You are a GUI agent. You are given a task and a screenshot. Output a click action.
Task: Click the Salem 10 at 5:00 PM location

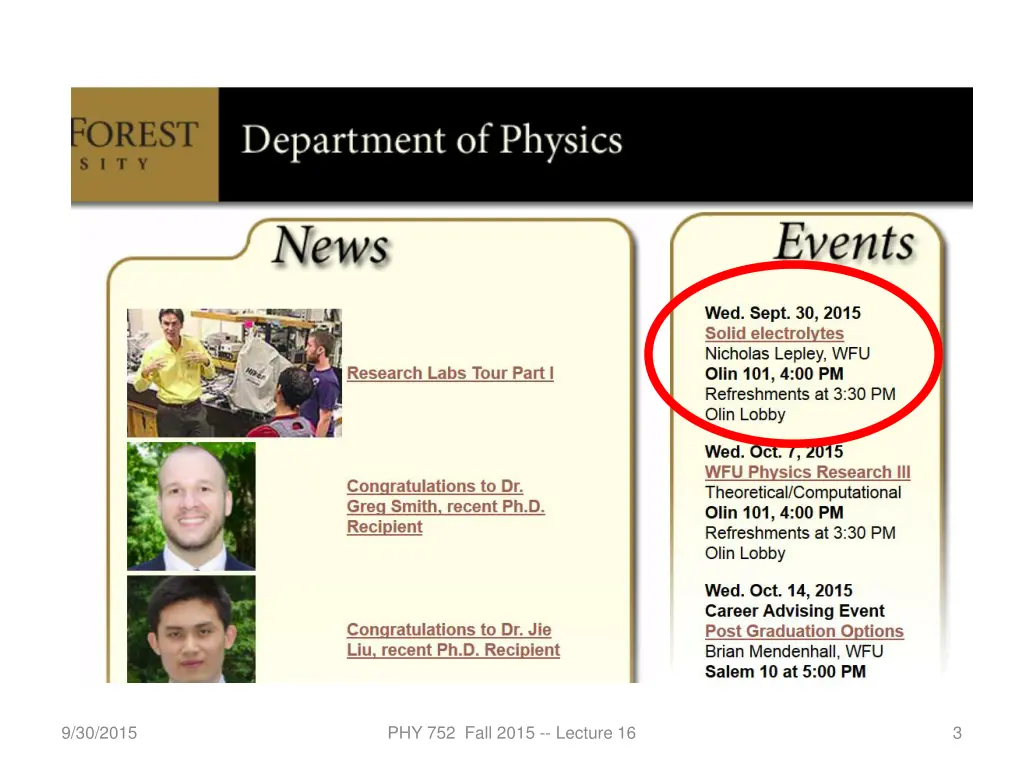pos(785,671)
